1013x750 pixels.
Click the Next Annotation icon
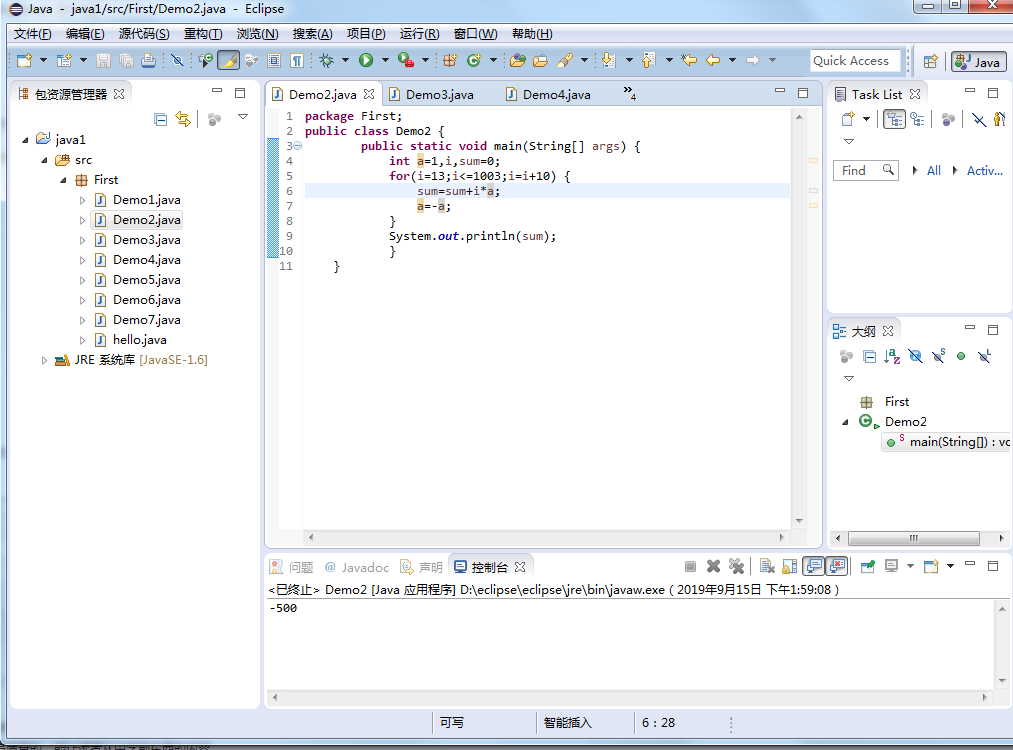(x=608, y=60)
